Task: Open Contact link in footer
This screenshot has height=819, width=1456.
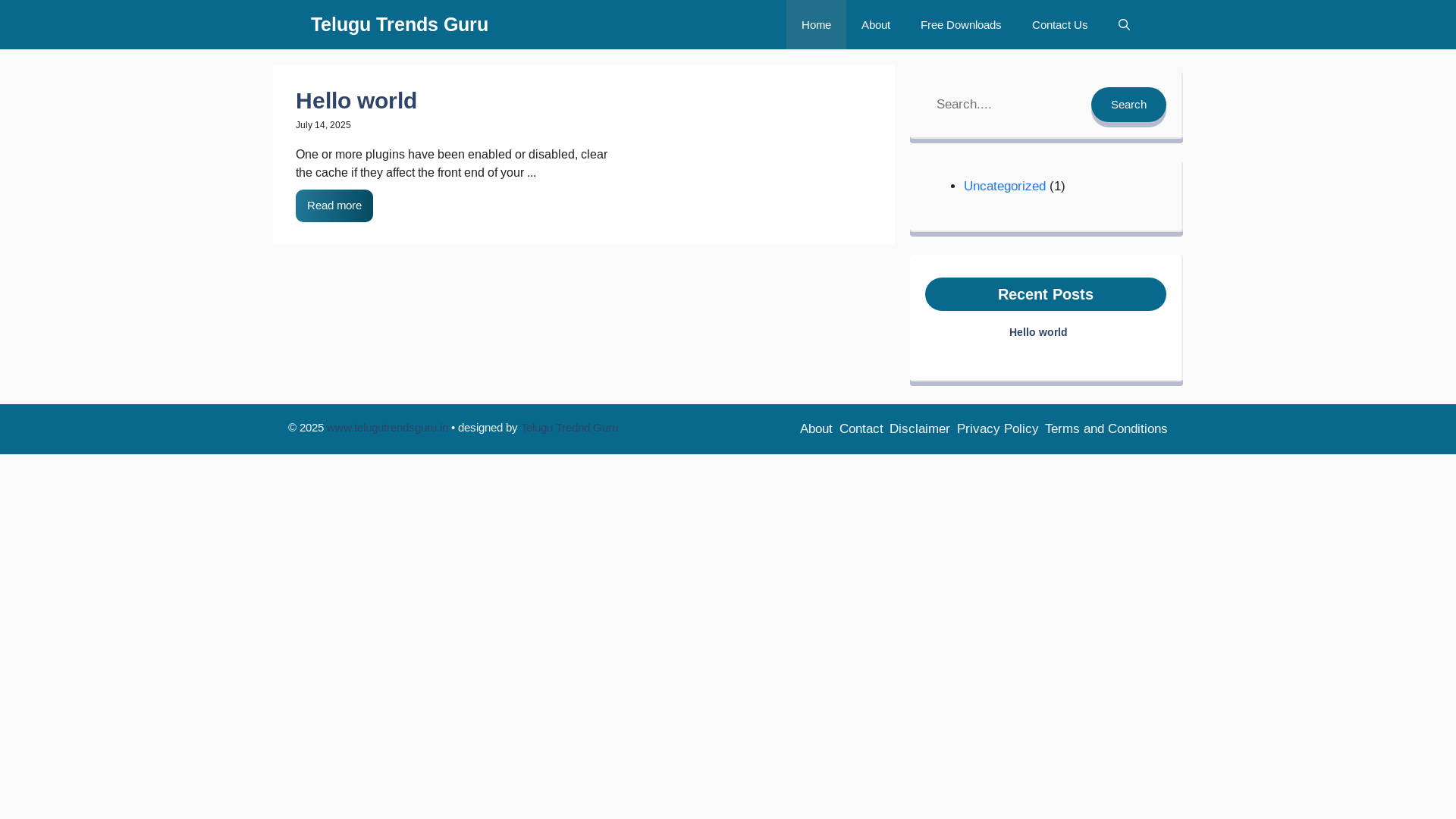Action: click(x=861, y=429)
